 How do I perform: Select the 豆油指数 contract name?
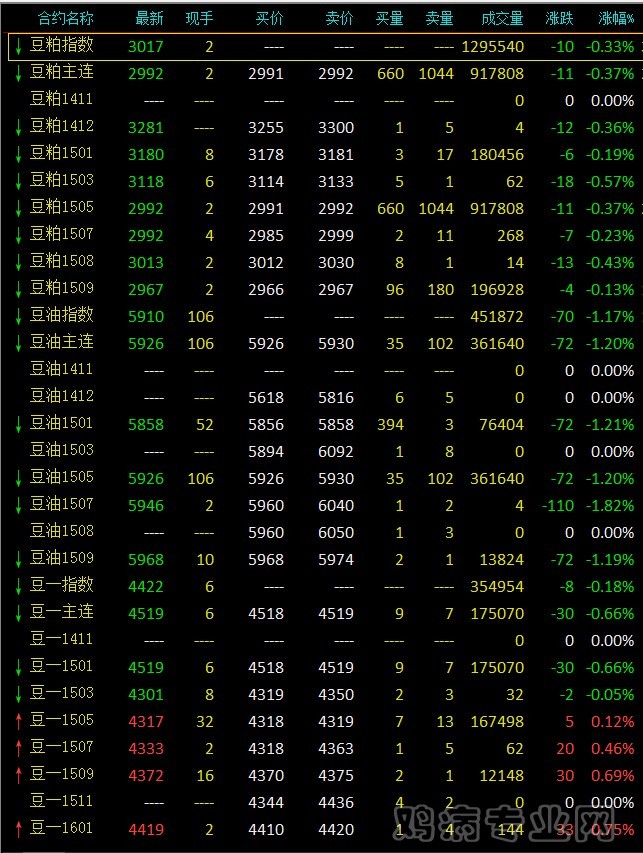pos(62,316)
